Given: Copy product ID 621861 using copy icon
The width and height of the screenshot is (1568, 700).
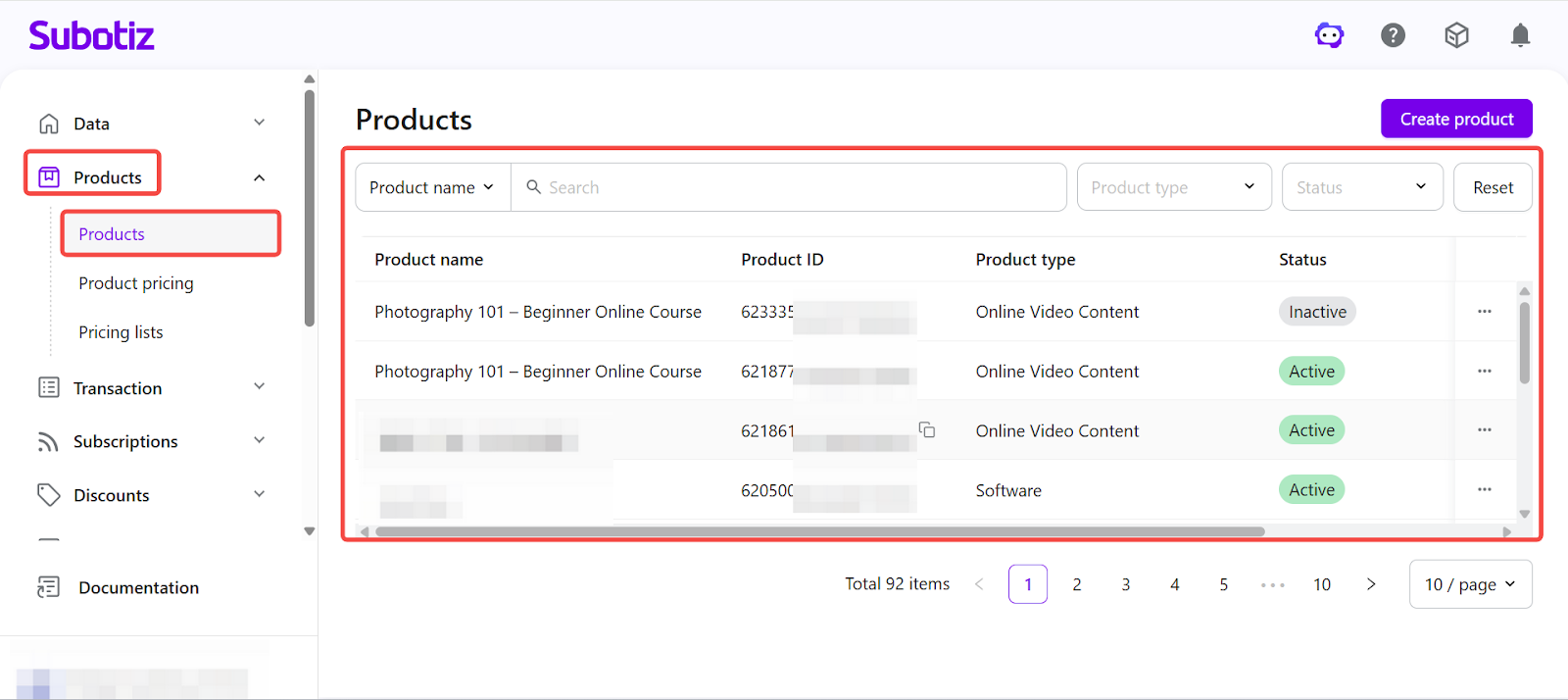Looking at the screenshot, I should [x=926, y=430].
